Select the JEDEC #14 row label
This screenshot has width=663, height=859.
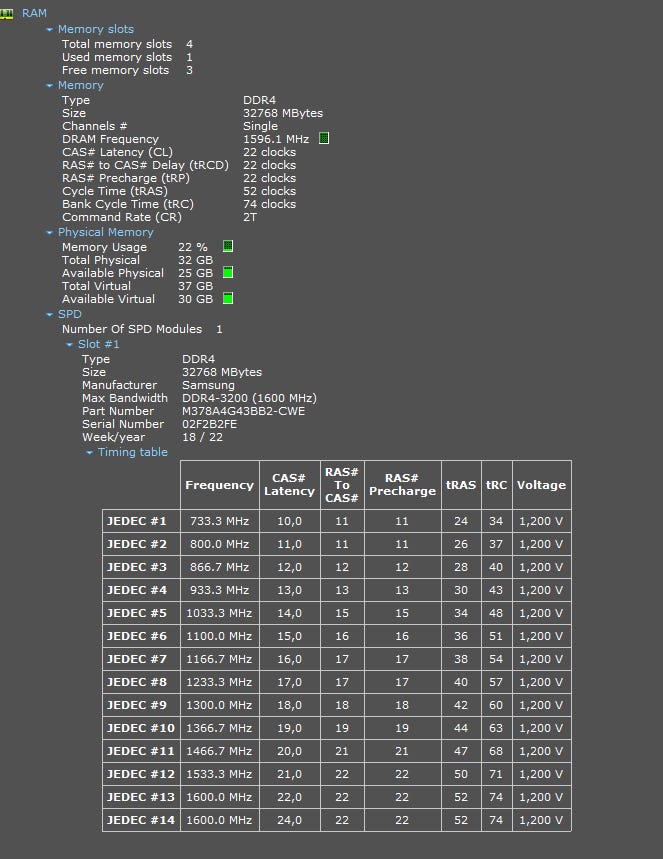(140, 820)
